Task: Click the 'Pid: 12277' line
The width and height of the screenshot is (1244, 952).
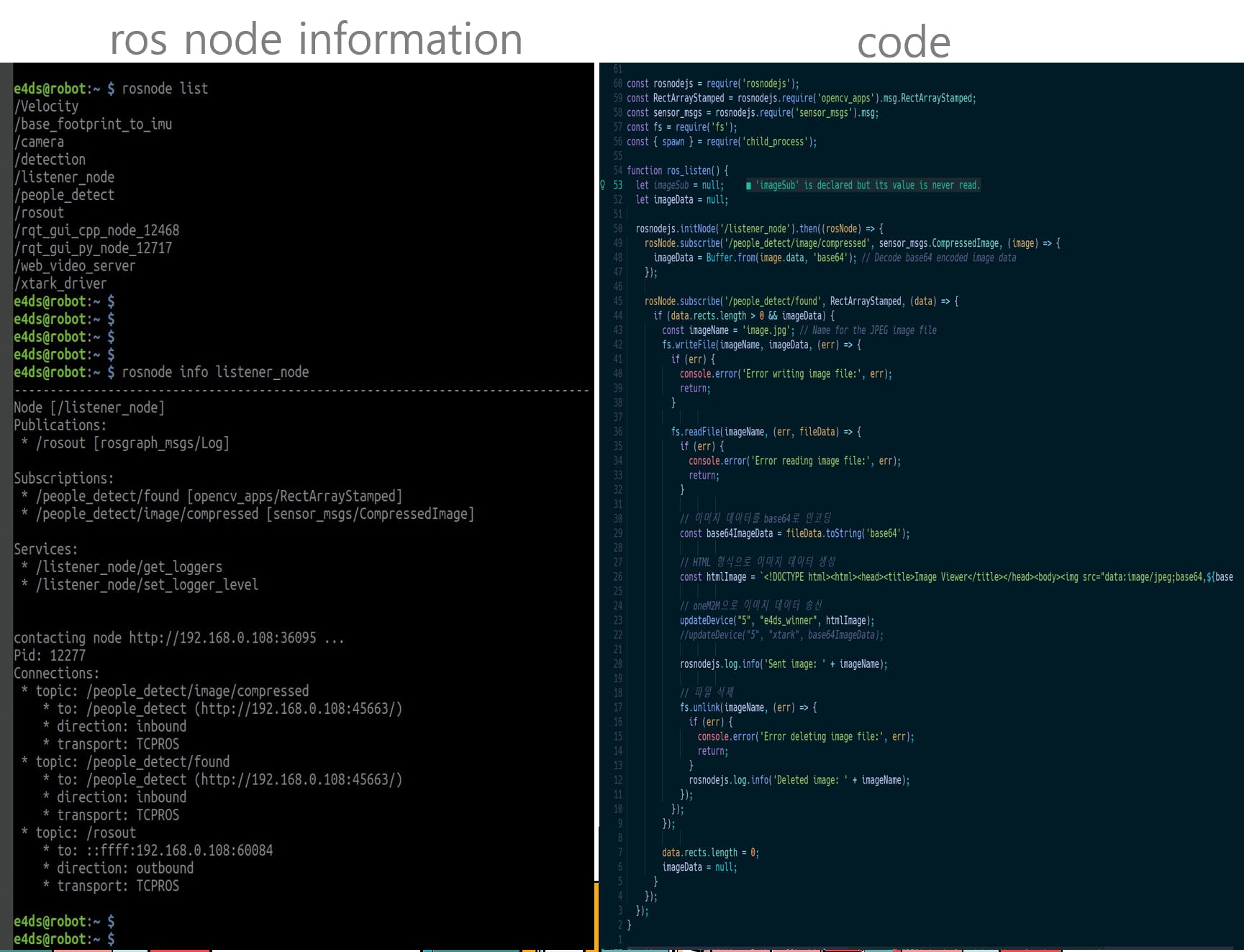Action: (50, 656)
